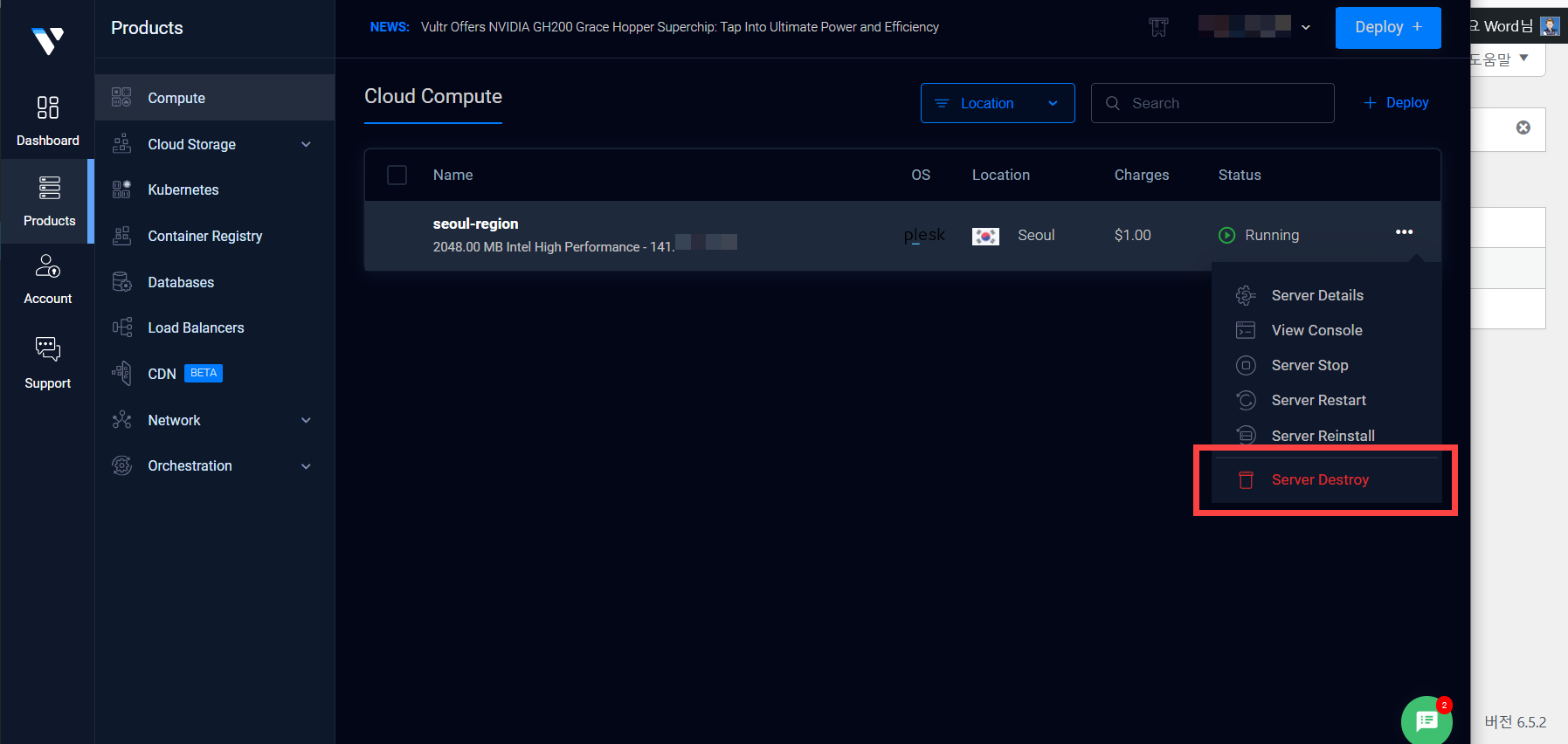The image size is (1568, 744).
Task: Go to the Account section
Action: point(48,279)
